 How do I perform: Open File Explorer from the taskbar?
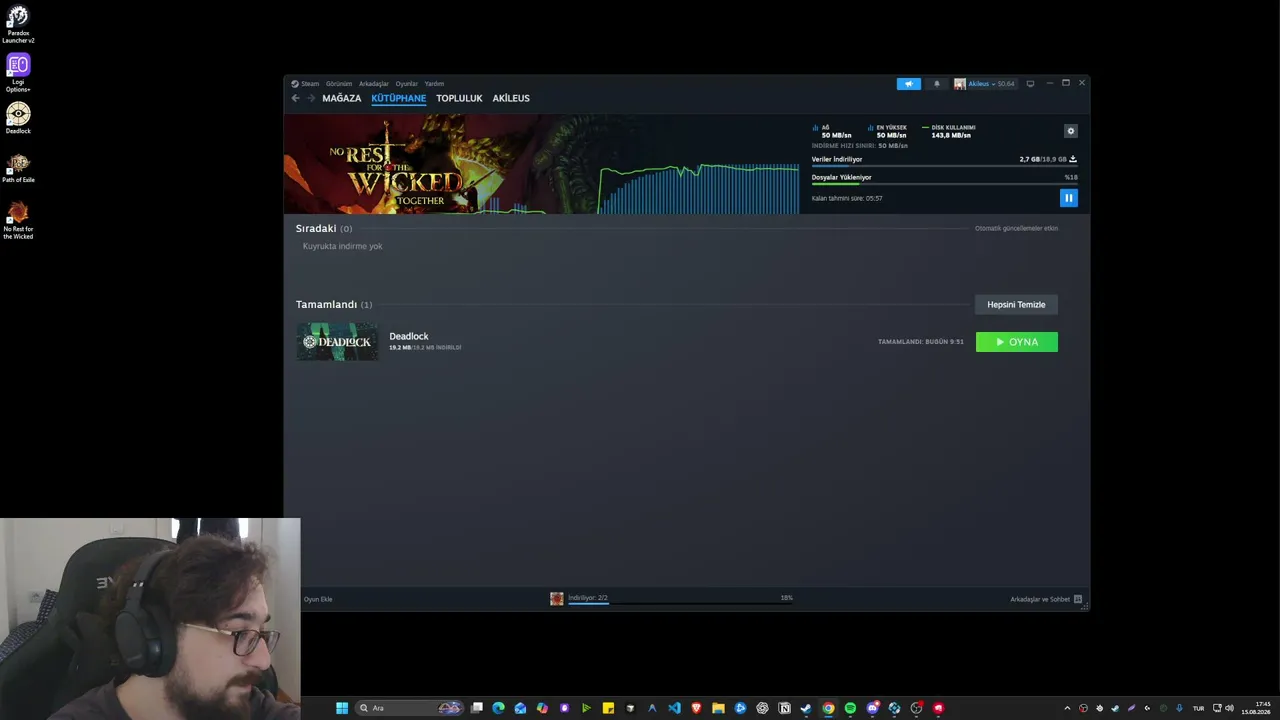(718, 708)
